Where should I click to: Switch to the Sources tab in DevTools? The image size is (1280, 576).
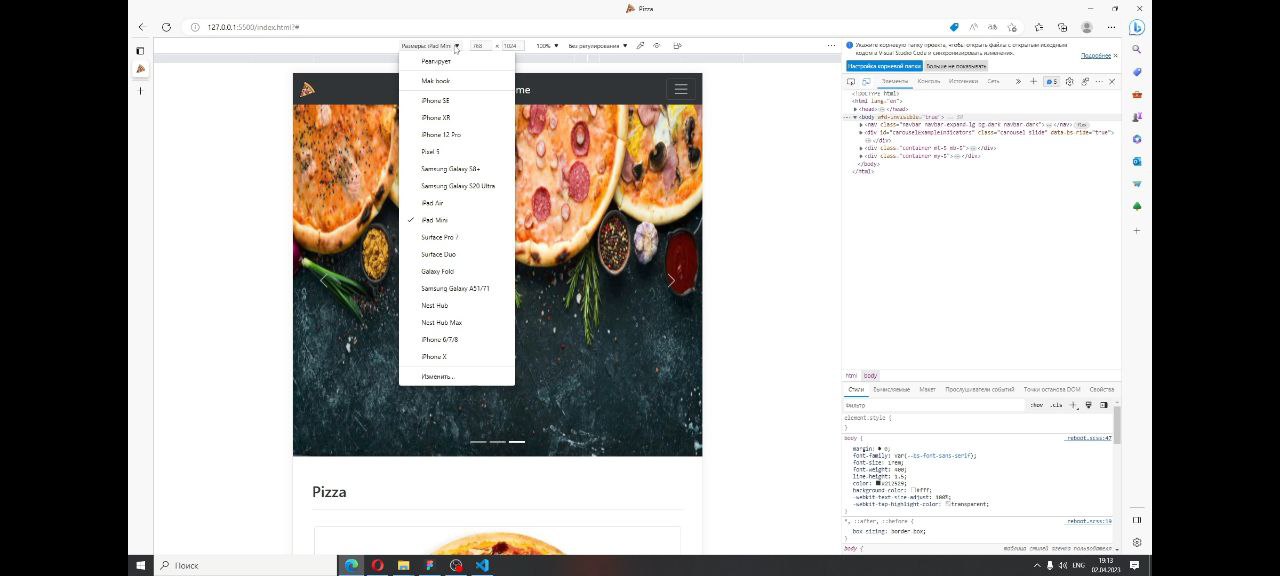pyautogui.click(x=963, y=81)
